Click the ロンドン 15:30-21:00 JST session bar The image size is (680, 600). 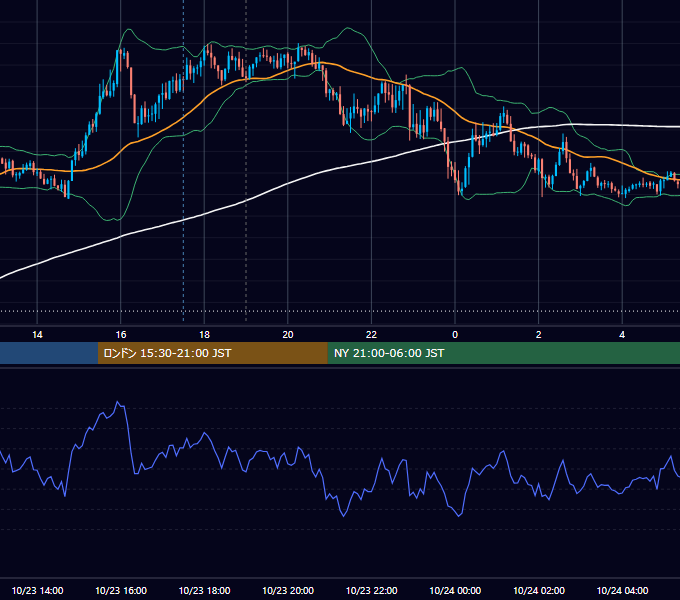tap(212, 353)
